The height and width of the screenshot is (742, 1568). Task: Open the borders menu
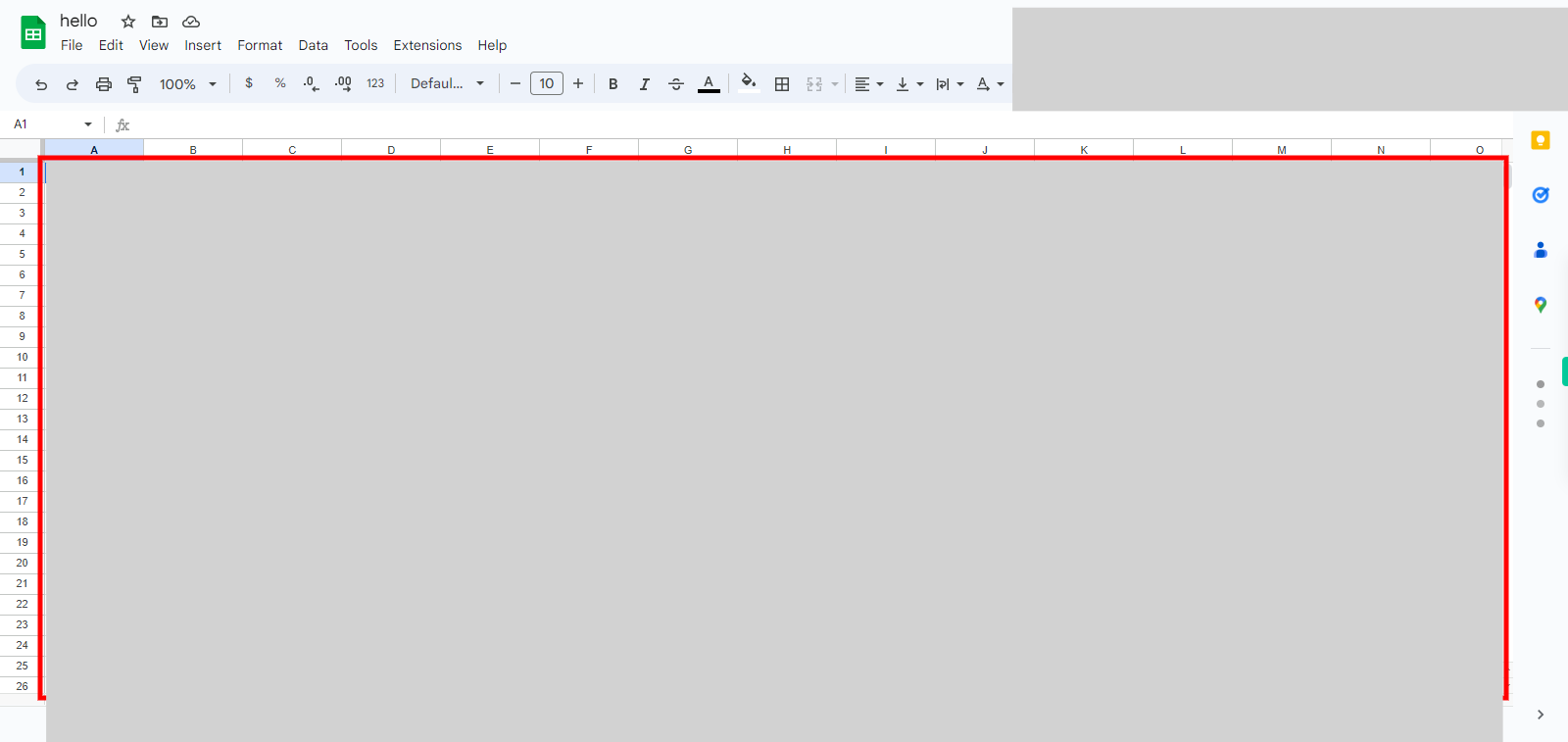pyautogui.click(x=782, y=84)
